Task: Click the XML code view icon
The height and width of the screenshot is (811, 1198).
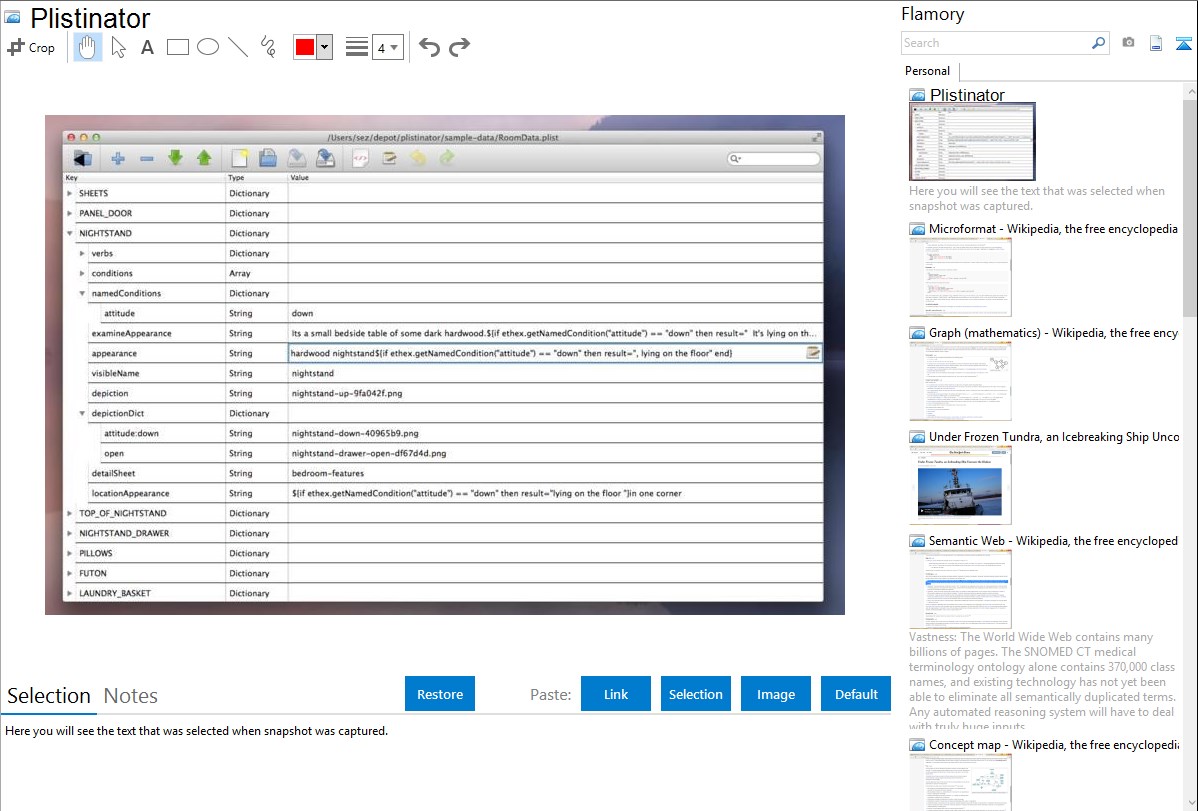Action: (x=361, y=158)
